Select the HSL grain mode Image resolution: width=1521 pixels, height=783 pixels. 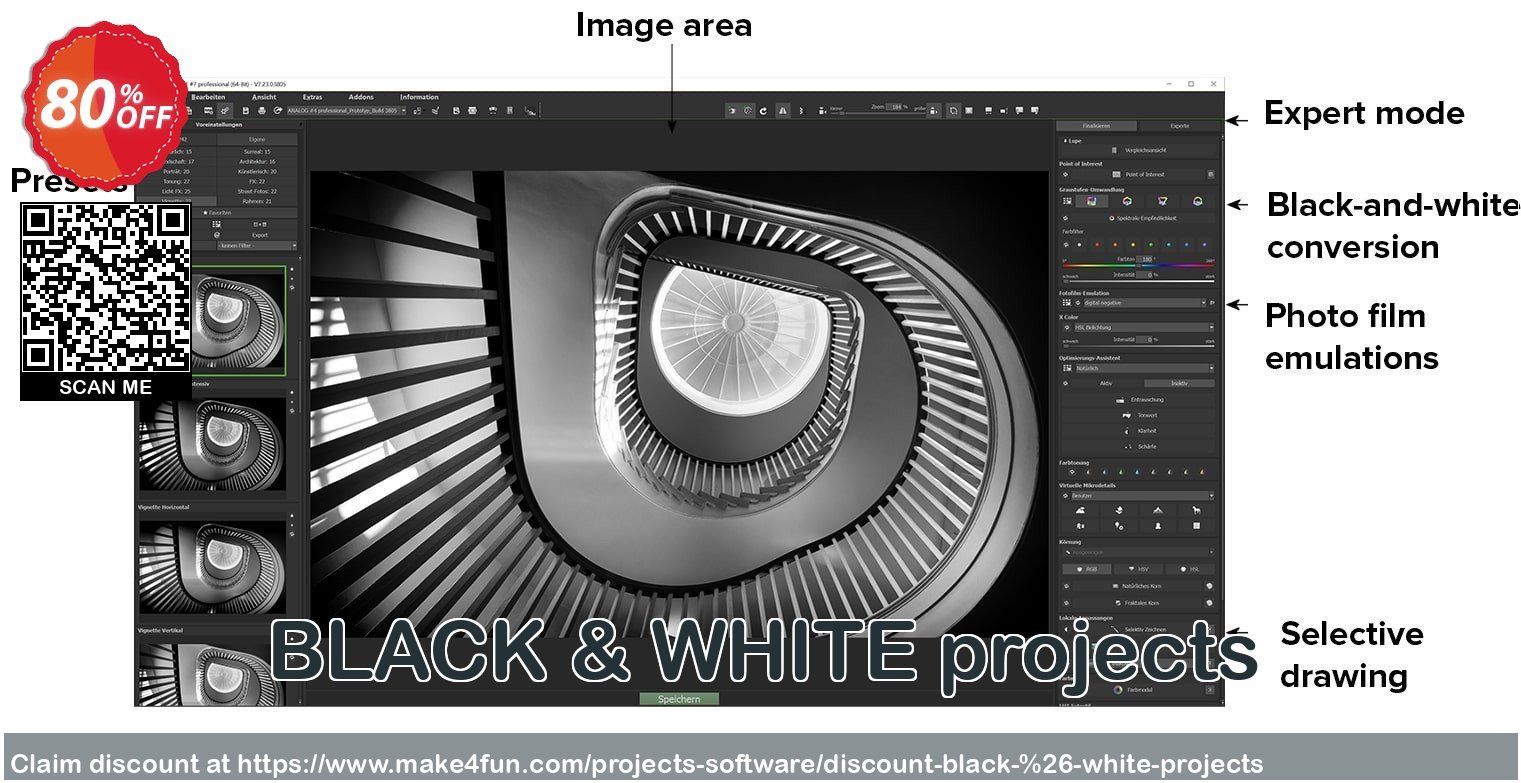tap(1189, 569)
